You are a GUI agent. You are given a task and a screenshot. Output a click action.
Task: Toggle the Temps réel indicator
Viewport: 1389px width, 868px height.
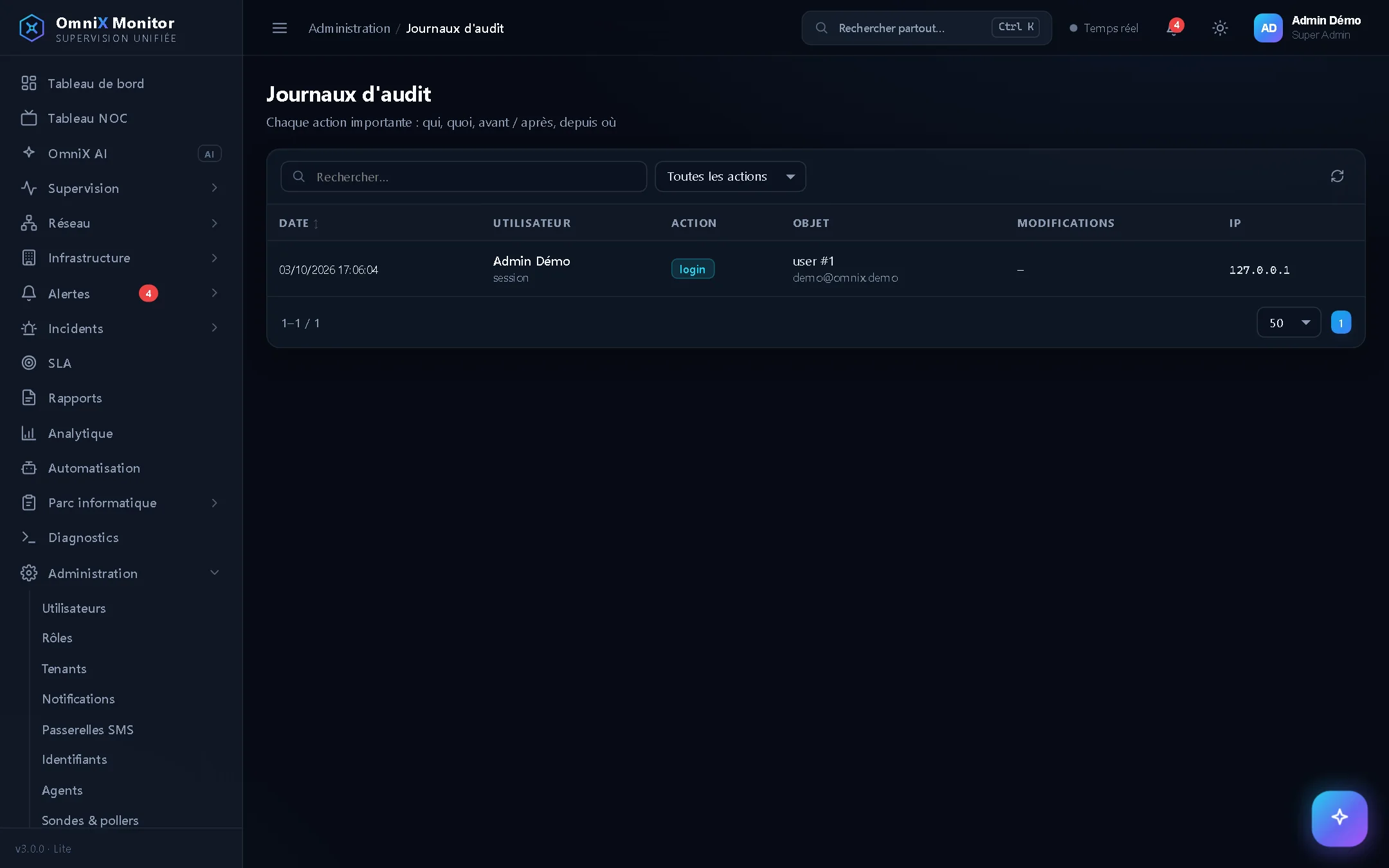coord(1103,28)
